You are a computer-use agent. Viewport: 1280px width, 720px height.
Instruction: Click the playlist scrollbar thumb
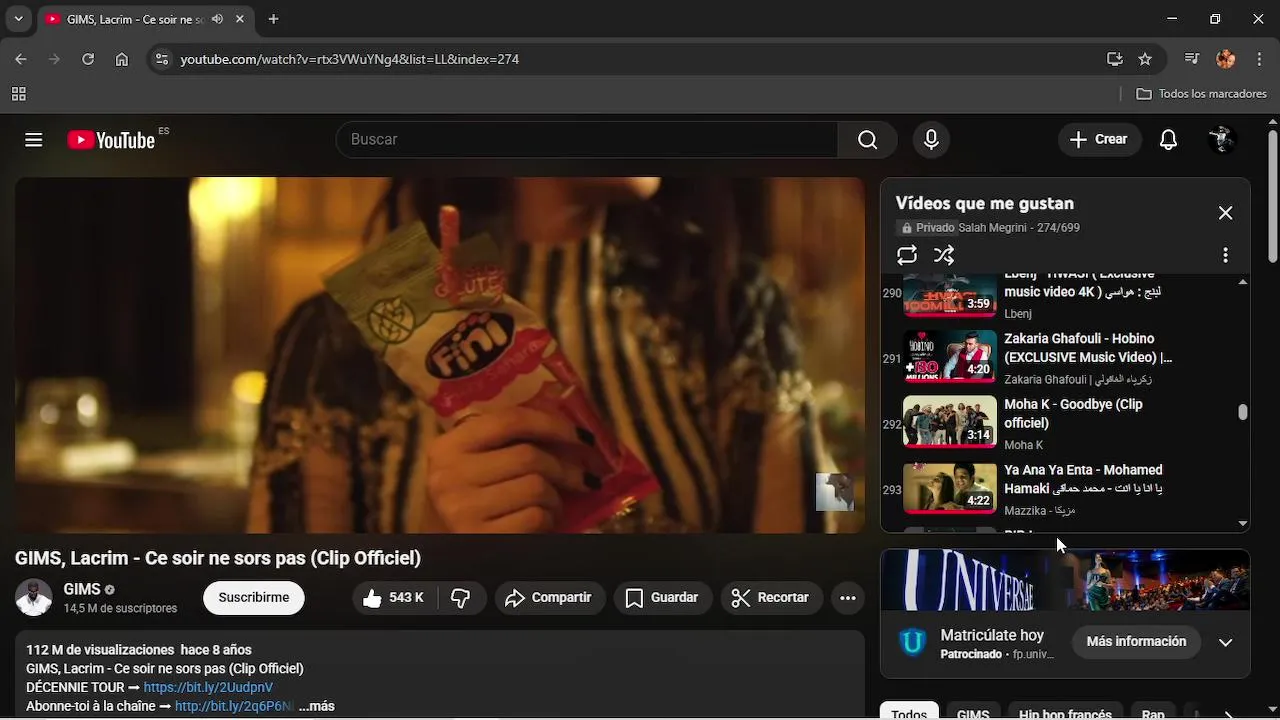click(x=1243, y=412)
